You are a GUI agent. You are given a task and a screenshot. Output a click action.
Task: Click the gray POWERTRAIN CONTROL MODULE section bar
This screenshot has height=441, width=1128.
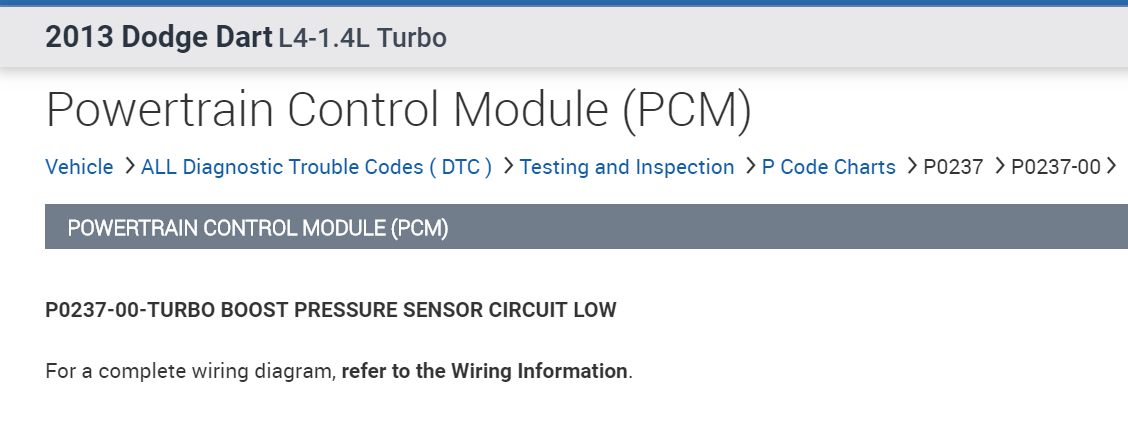[x=586, y=227]
